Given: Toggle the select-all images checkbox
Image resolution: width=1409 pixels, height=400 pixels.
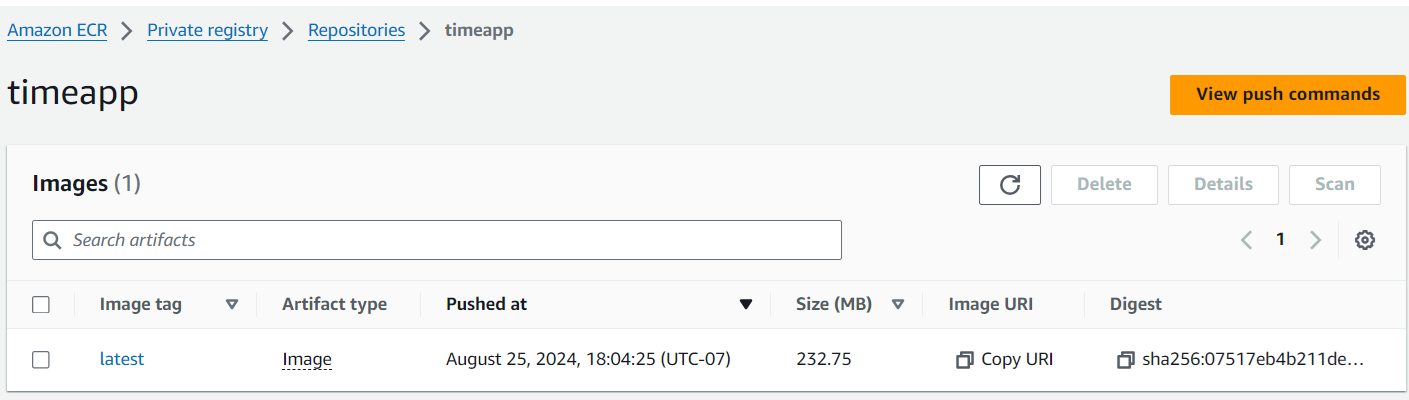Looking at the screenshot, I should [41, 305].
